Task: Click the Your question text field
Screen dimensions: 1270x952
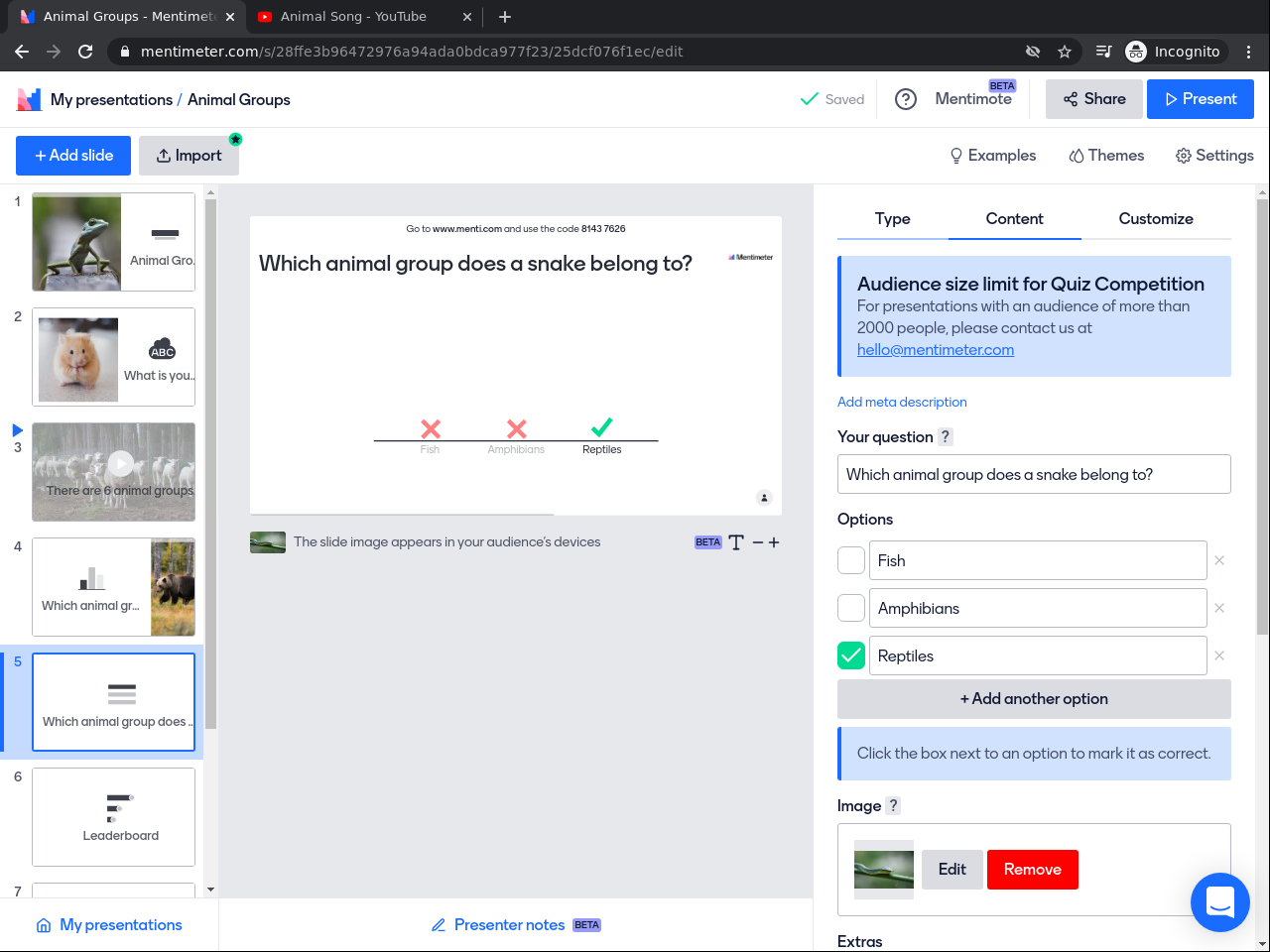Action: pos(1034,474)
